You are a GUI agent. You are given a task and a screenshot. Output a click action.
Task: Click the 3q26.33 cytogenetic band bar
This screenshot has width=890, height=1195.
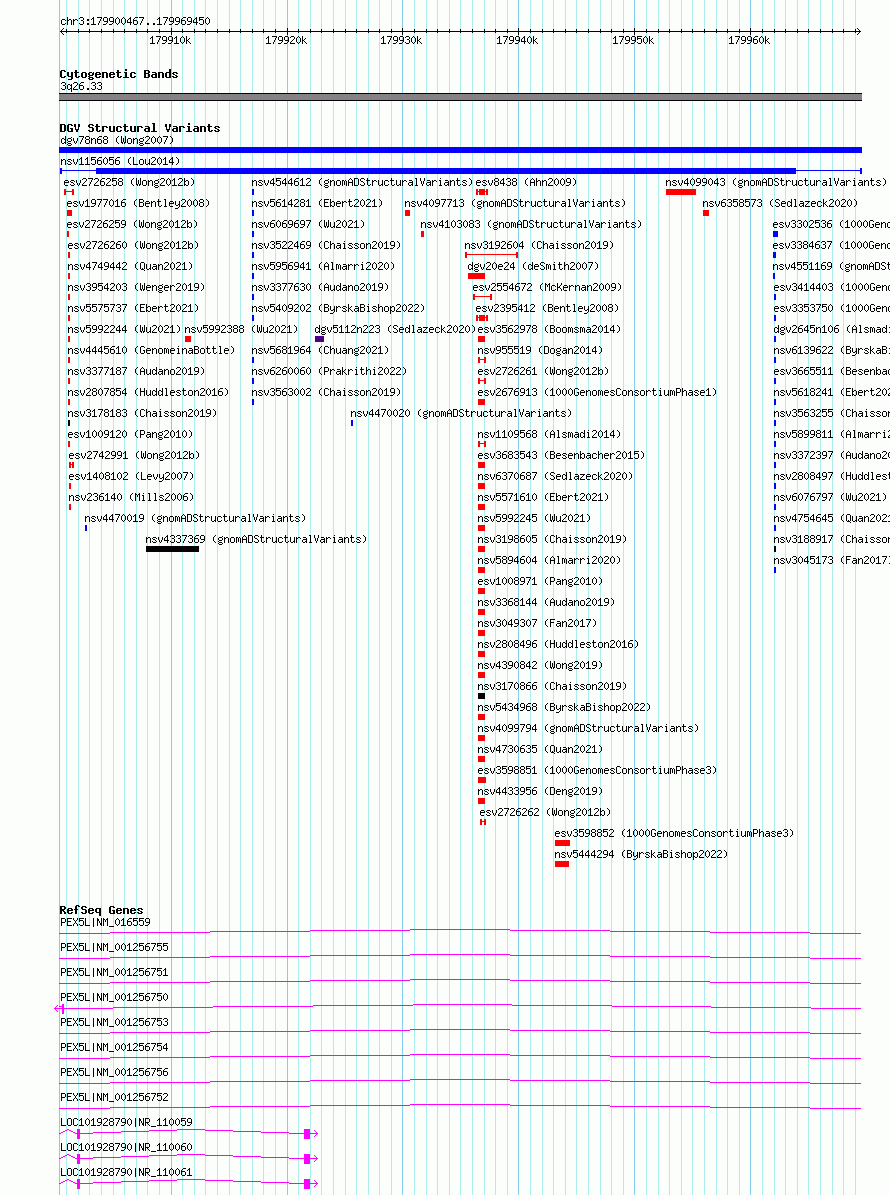pos(460,97)
